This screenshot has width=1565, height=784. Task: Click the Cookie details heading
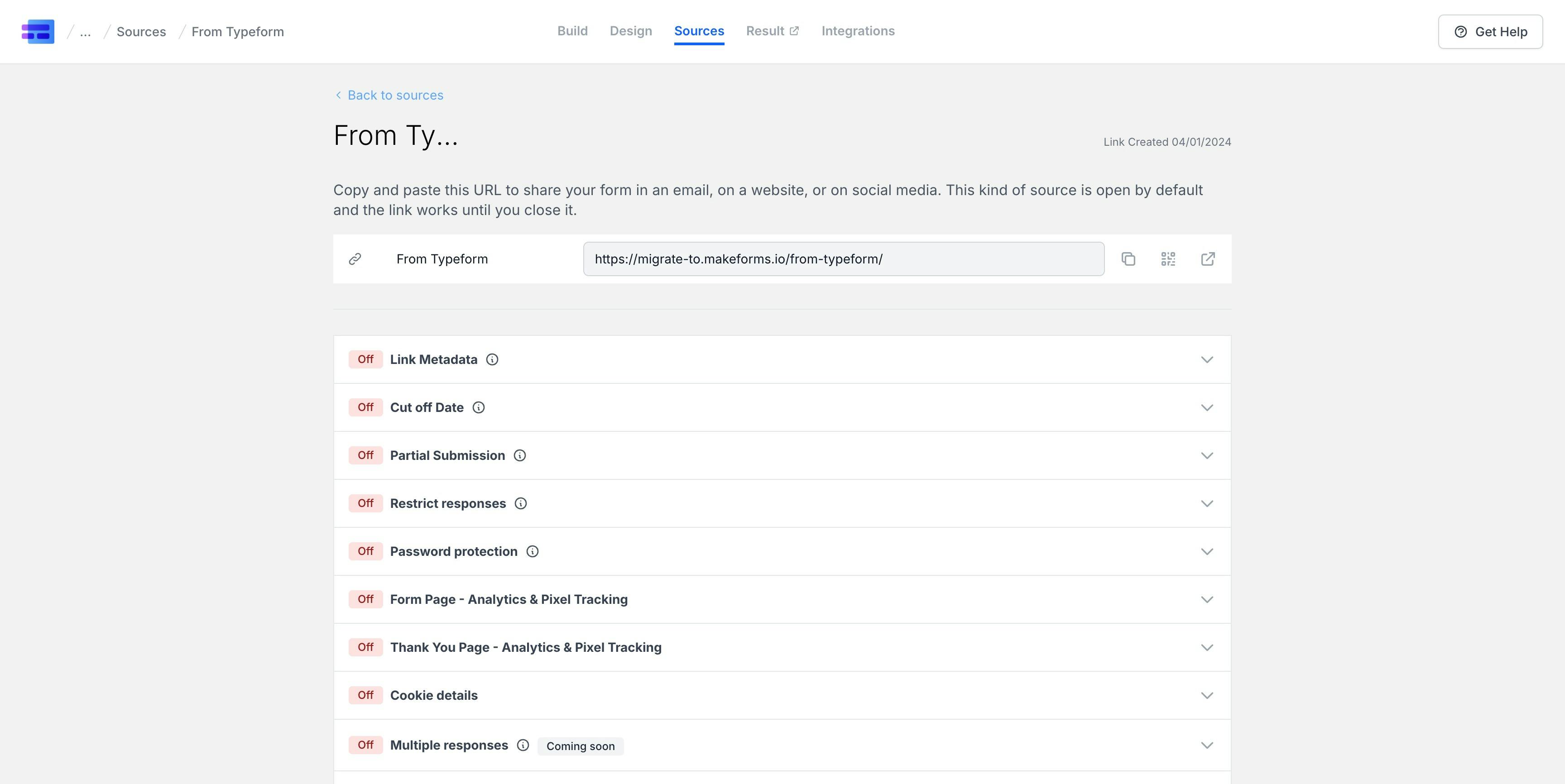434,695
